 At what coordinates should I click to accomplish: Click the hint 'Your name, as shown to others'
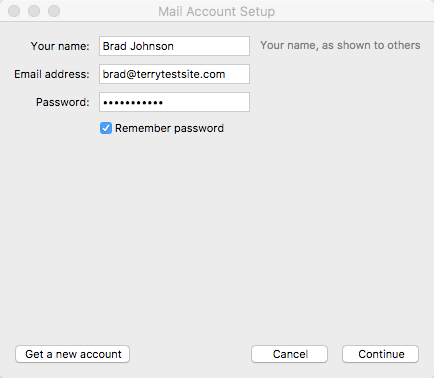(340, 45)
